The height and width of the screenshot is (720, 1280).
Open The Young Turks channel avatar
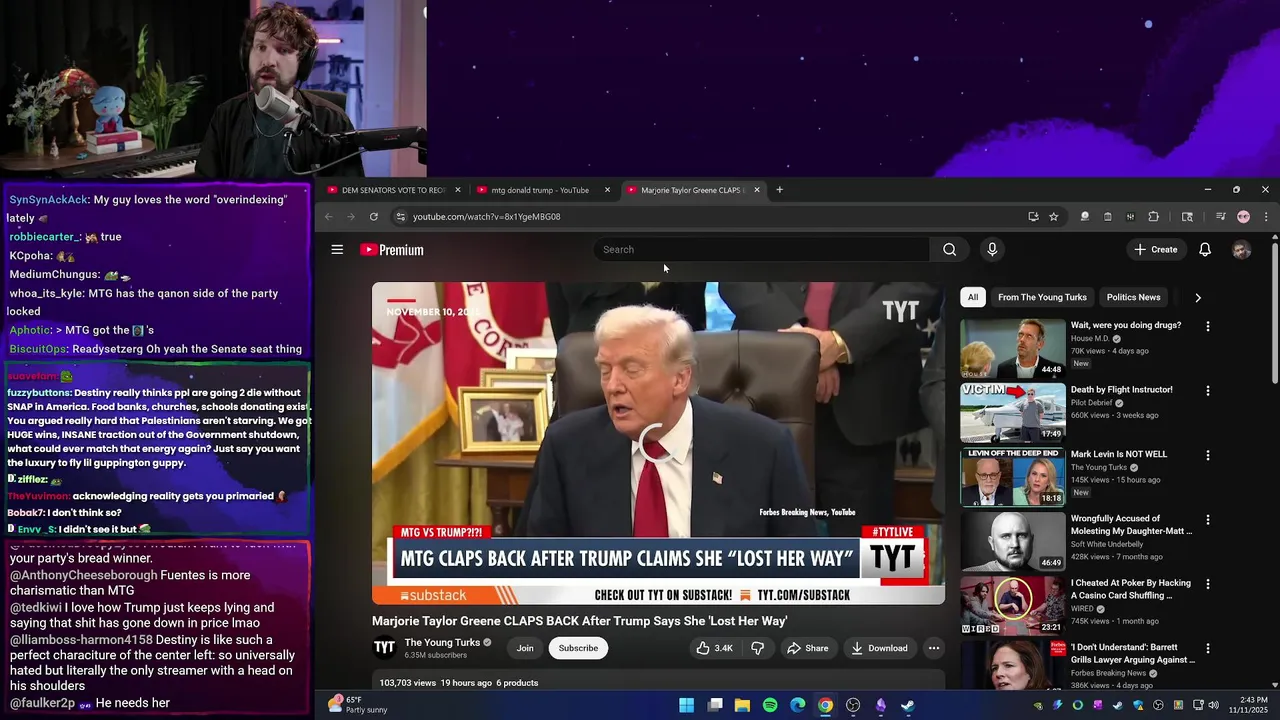click(x=384, y=648)
